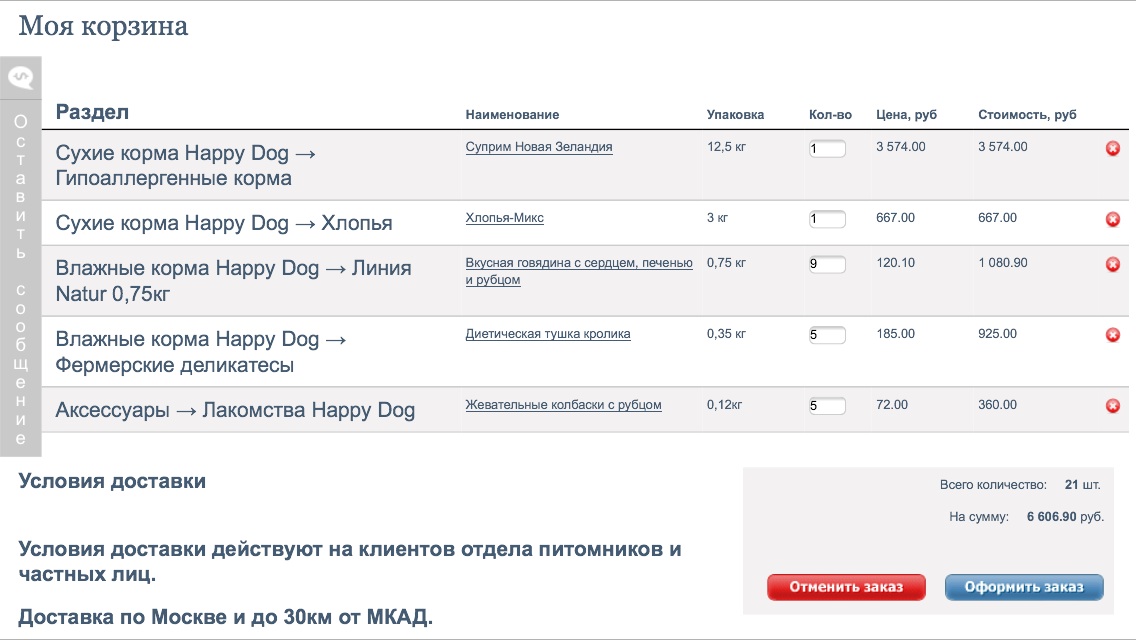The image size is (1136, 640).
Task: Click the 12,5 кг packaging cell
Action: [727, 147]
